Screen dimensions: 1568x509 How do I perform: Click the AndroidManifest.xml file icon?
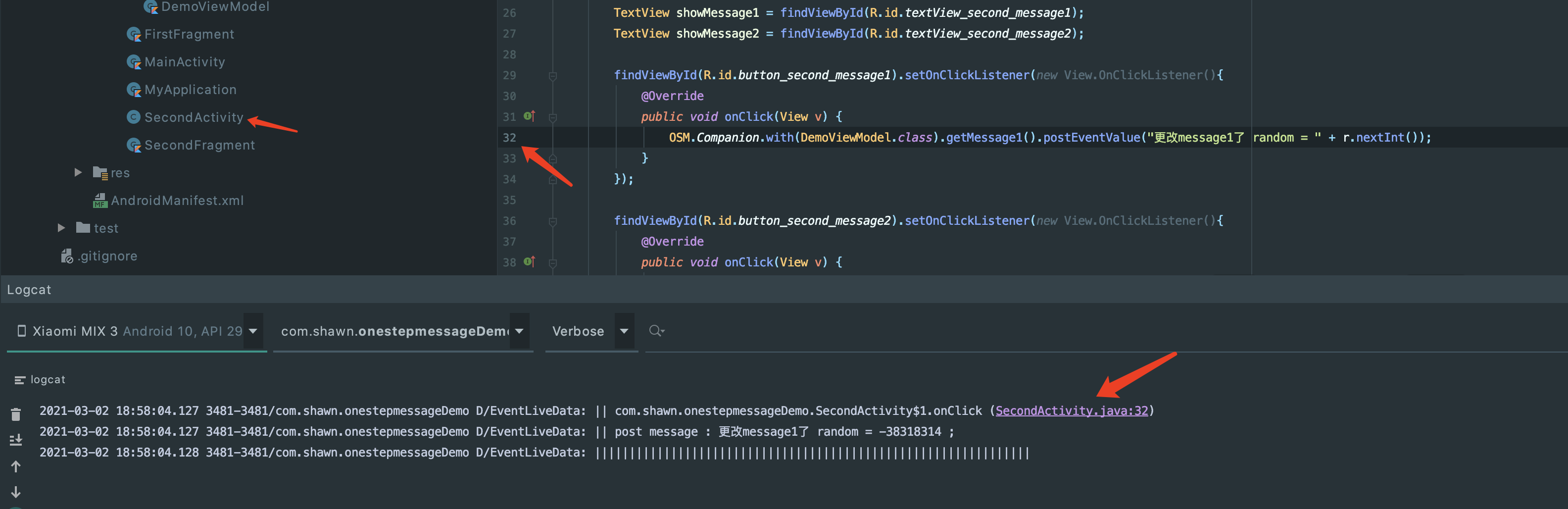100,201
